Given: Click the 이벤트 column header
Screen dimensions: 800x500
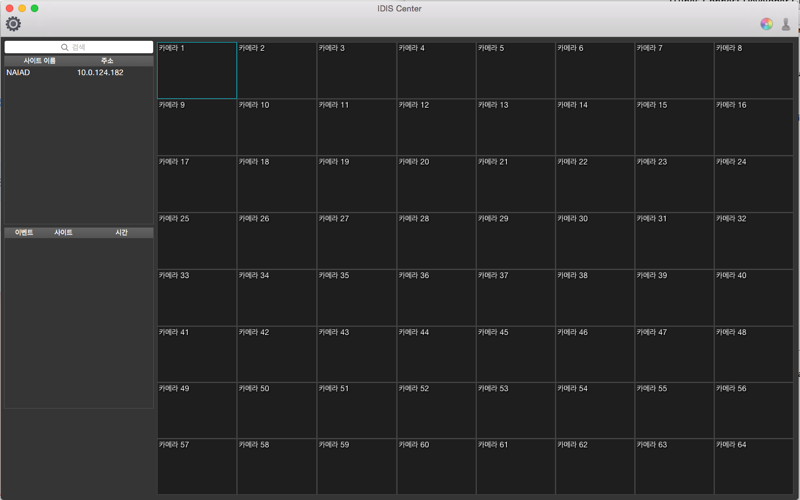Looking at the screenshot, I should click(24, 233).
